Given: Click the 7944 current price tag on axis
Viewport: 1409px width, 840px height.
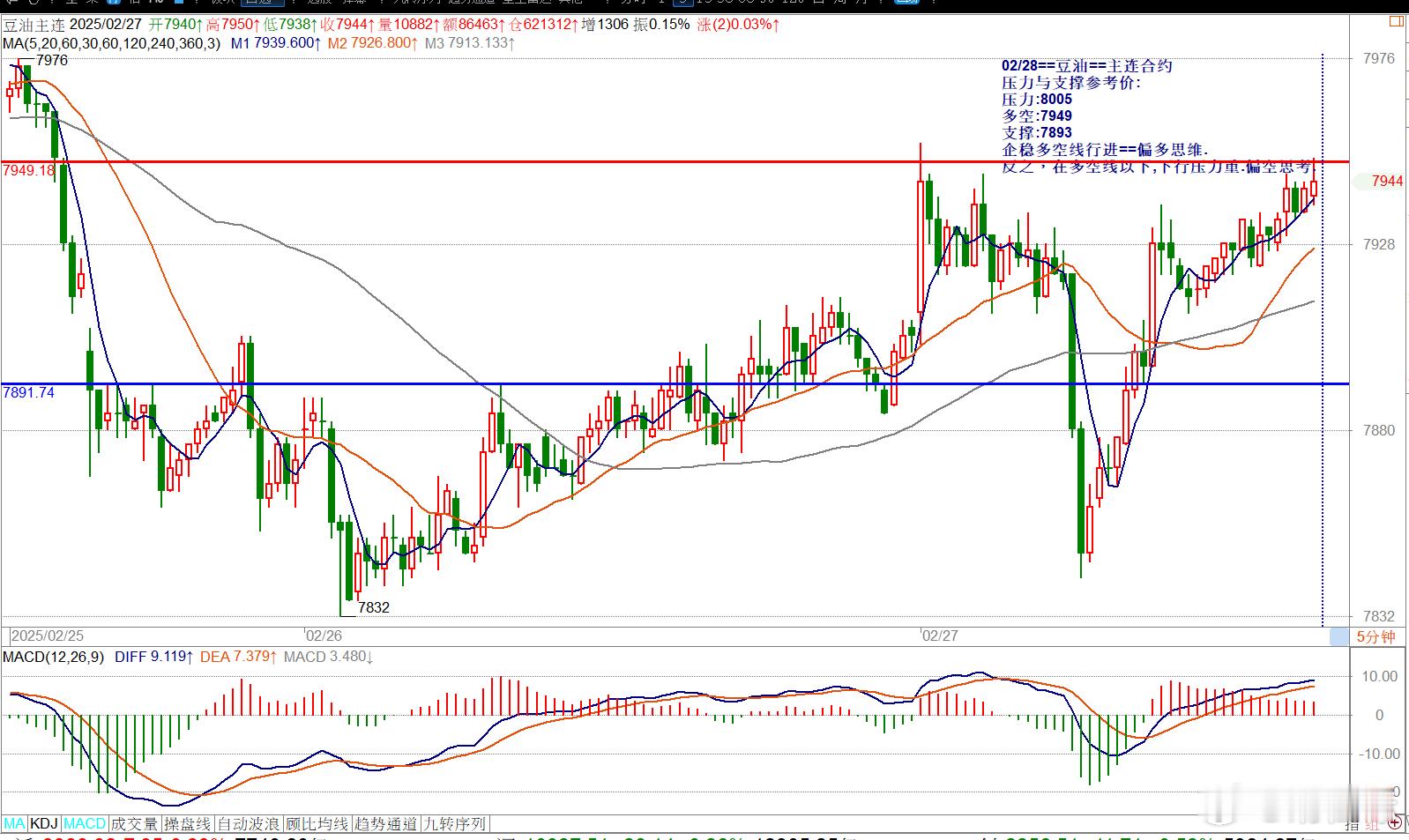Looking at the screenshot, I should coord(1387,181).
